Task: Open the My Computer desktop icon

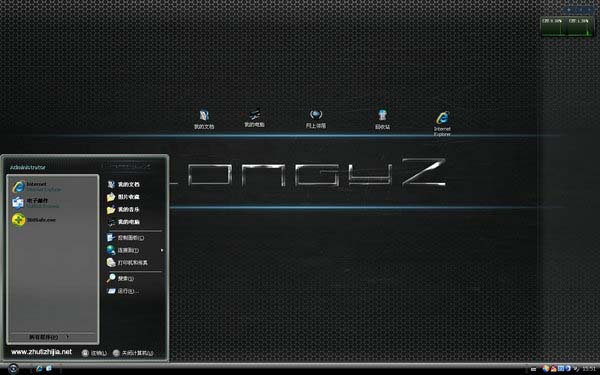Action: 254,118
